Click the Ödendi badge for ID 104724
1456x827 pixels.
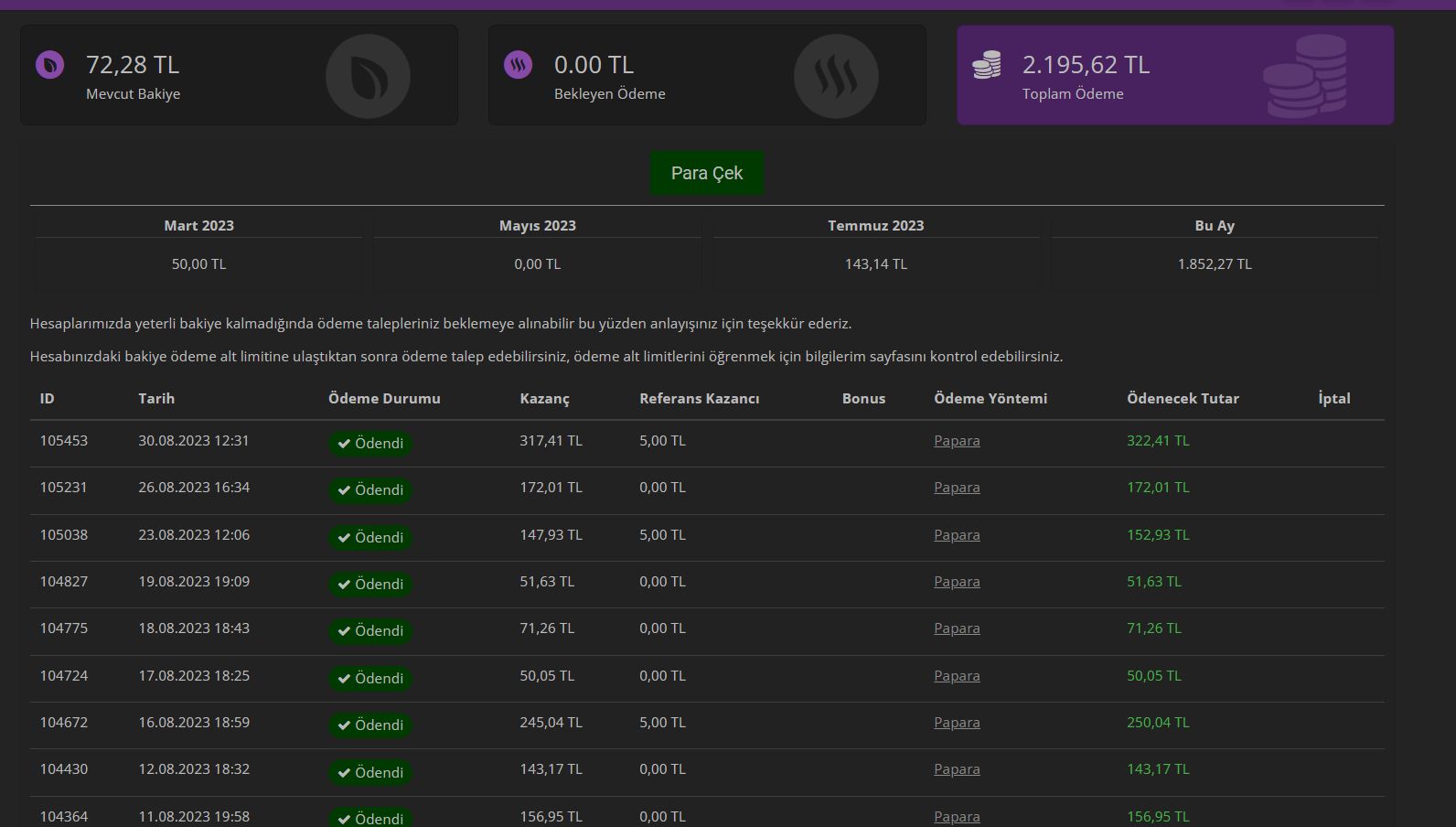[370, 679]
